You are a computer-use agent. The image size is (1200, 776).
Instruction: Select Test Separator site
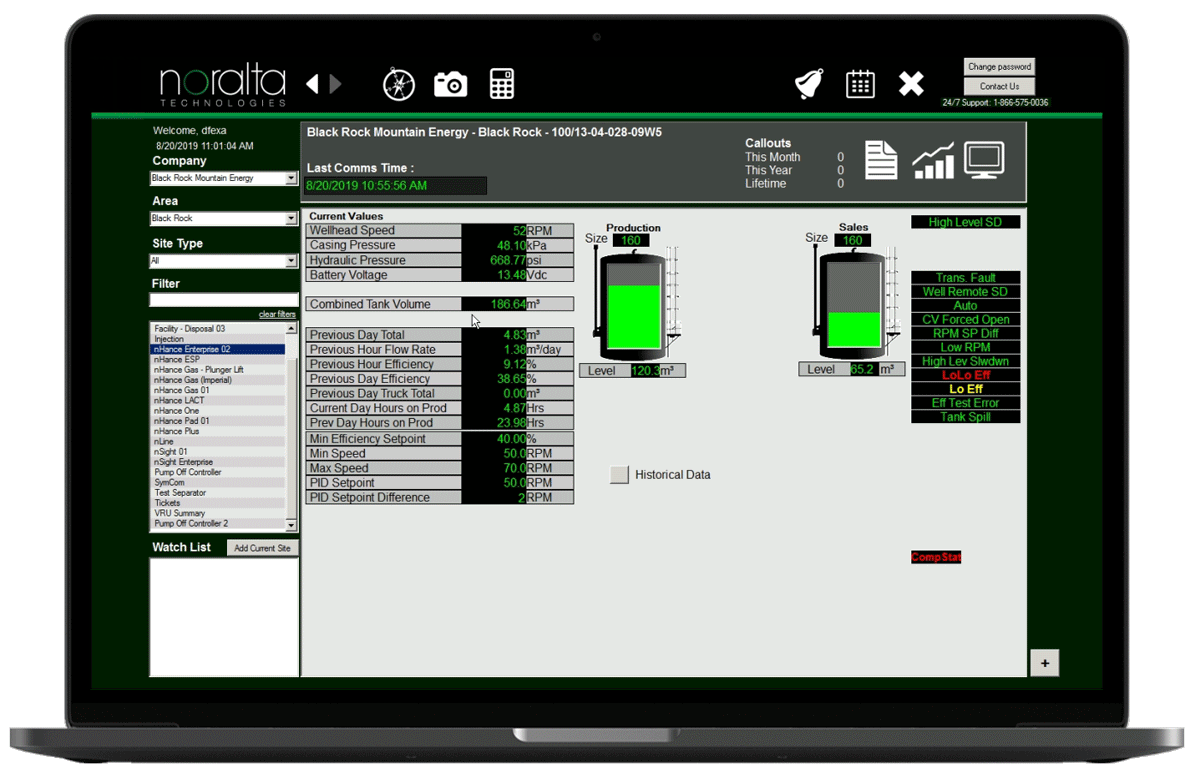pos(218,493)
